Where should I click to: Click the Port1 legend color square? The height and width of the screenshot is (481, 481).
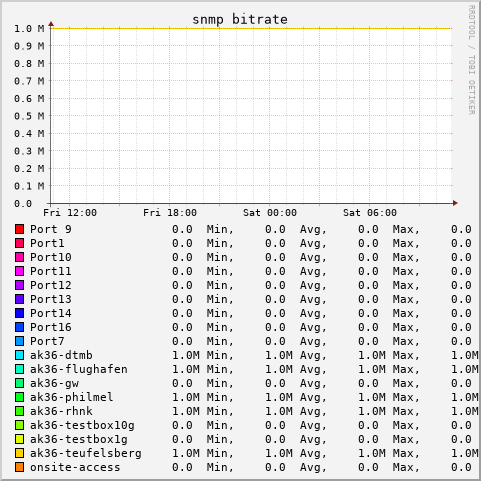click(19, 243)
